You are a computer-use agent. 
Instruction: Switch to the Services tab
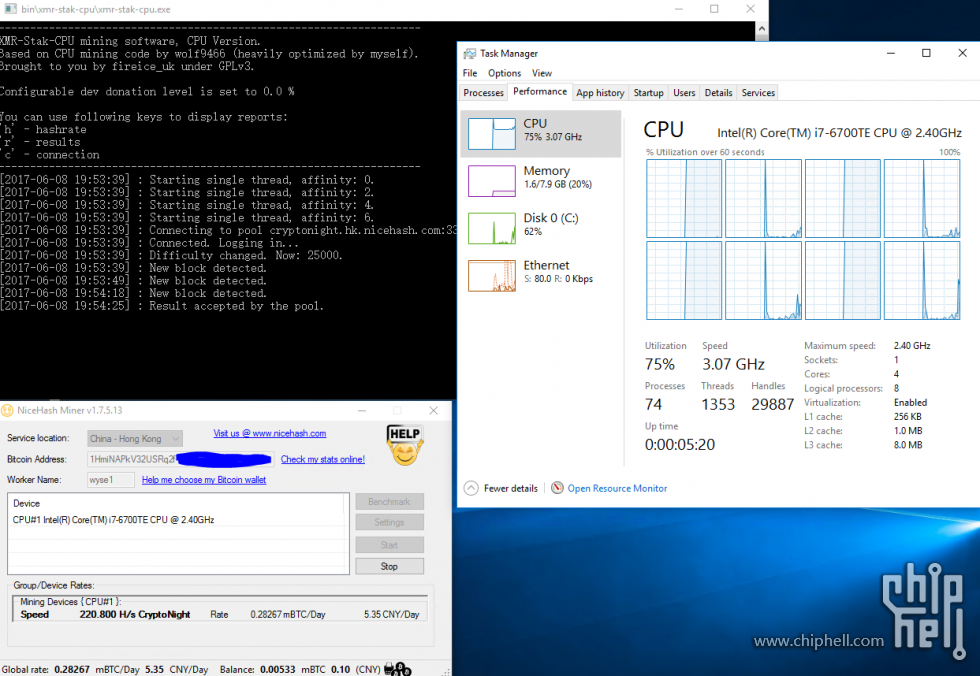pyautogui.click(x=758, y=92)
